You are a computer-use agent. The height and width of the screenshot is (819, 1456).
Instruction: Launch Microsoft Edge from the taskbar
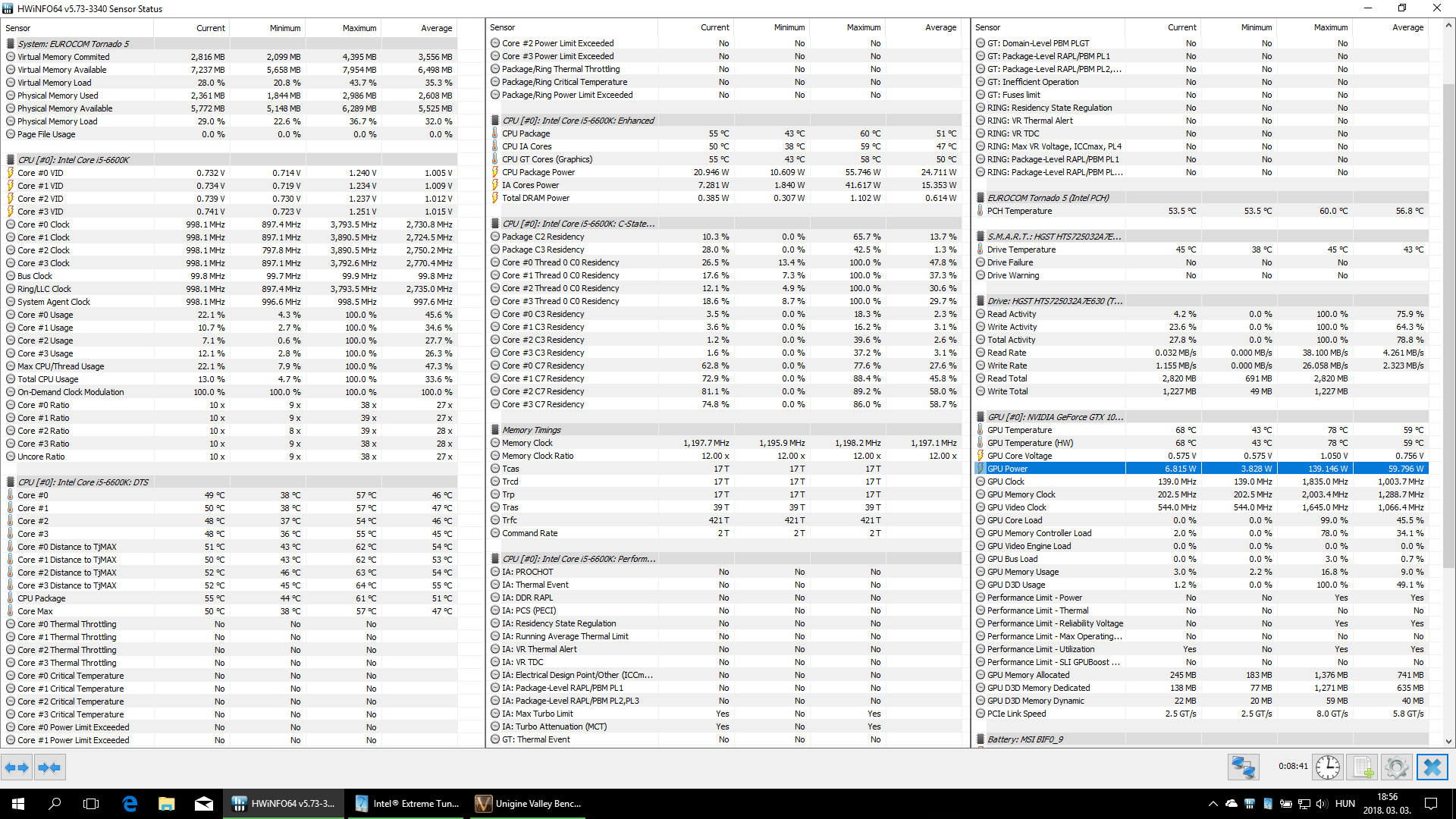pyautogui.click(x=130, y=804)
